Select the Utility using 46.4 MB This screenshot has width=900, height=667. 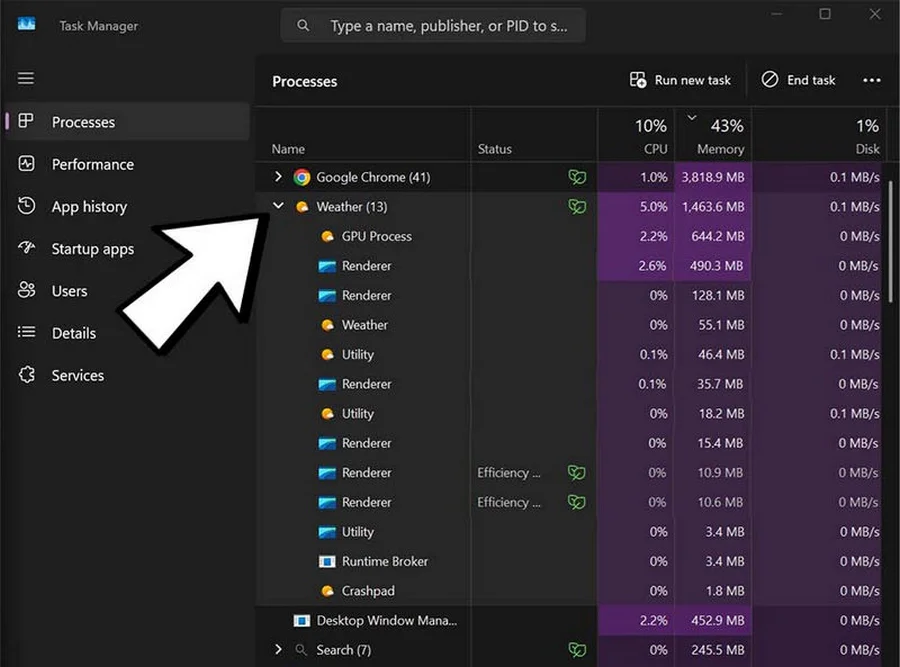click(568, 355)
